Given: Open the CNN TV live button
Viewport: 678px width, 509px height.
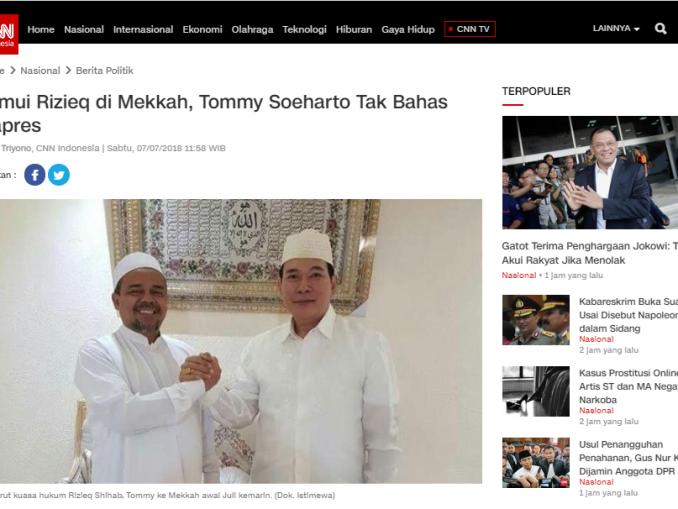Looking at the screenshot, I should [x=470, y=29].
